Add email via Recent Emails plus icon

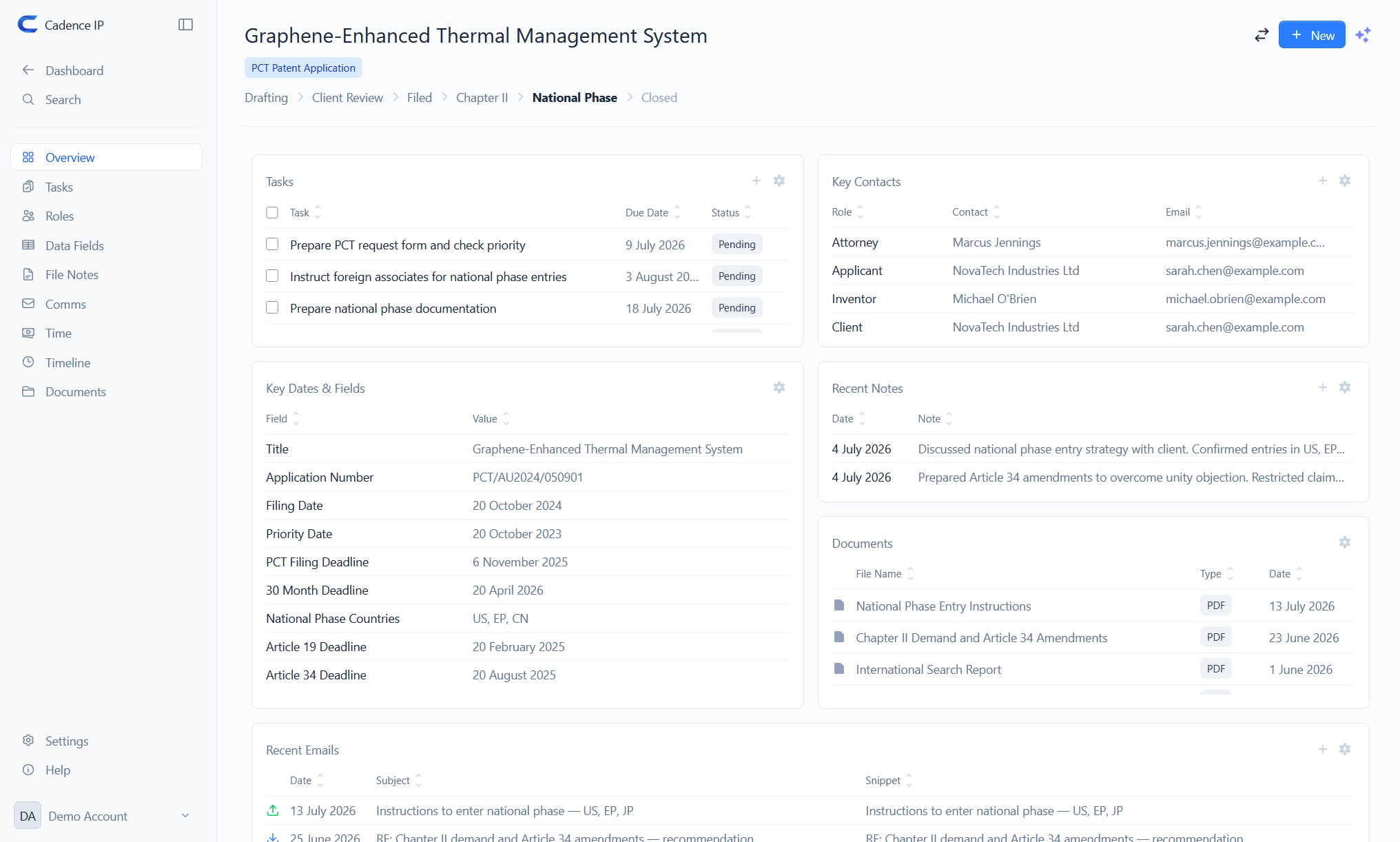[1323, 749]
